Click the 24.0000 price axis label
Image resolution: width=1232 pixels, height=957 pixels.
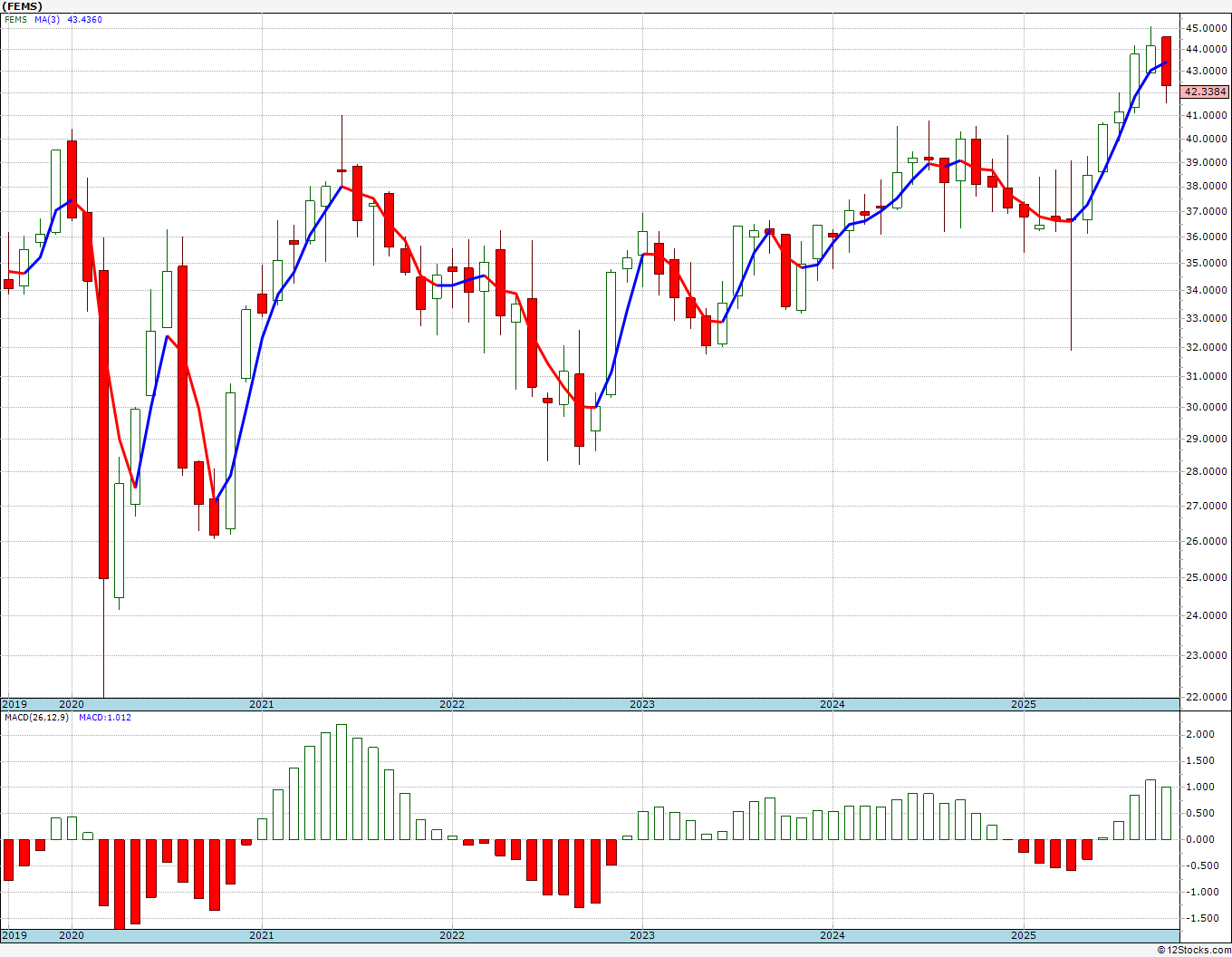[x=1206, y=615]
